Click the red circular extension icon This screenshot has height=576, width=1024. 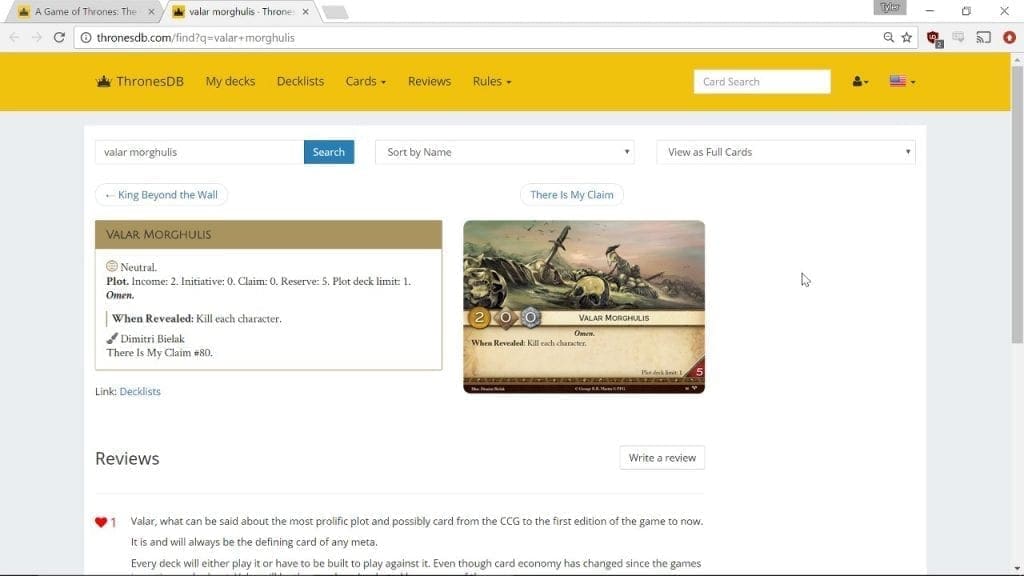click(1010, 38)
